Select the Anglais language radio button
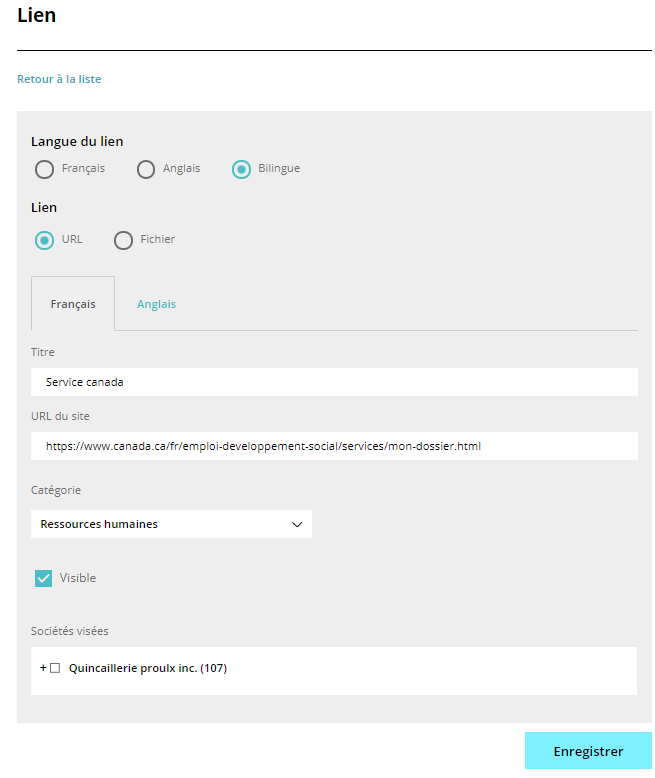This screenshot has width=655, height=778. tap(145, 169)
